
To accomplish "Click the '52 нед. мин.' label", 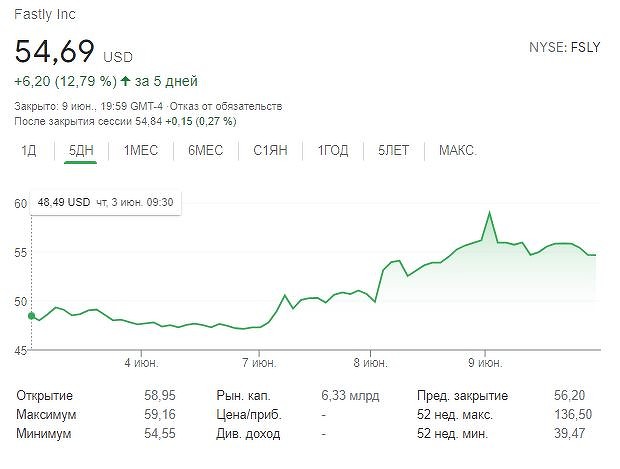I will tap(452, 433).
